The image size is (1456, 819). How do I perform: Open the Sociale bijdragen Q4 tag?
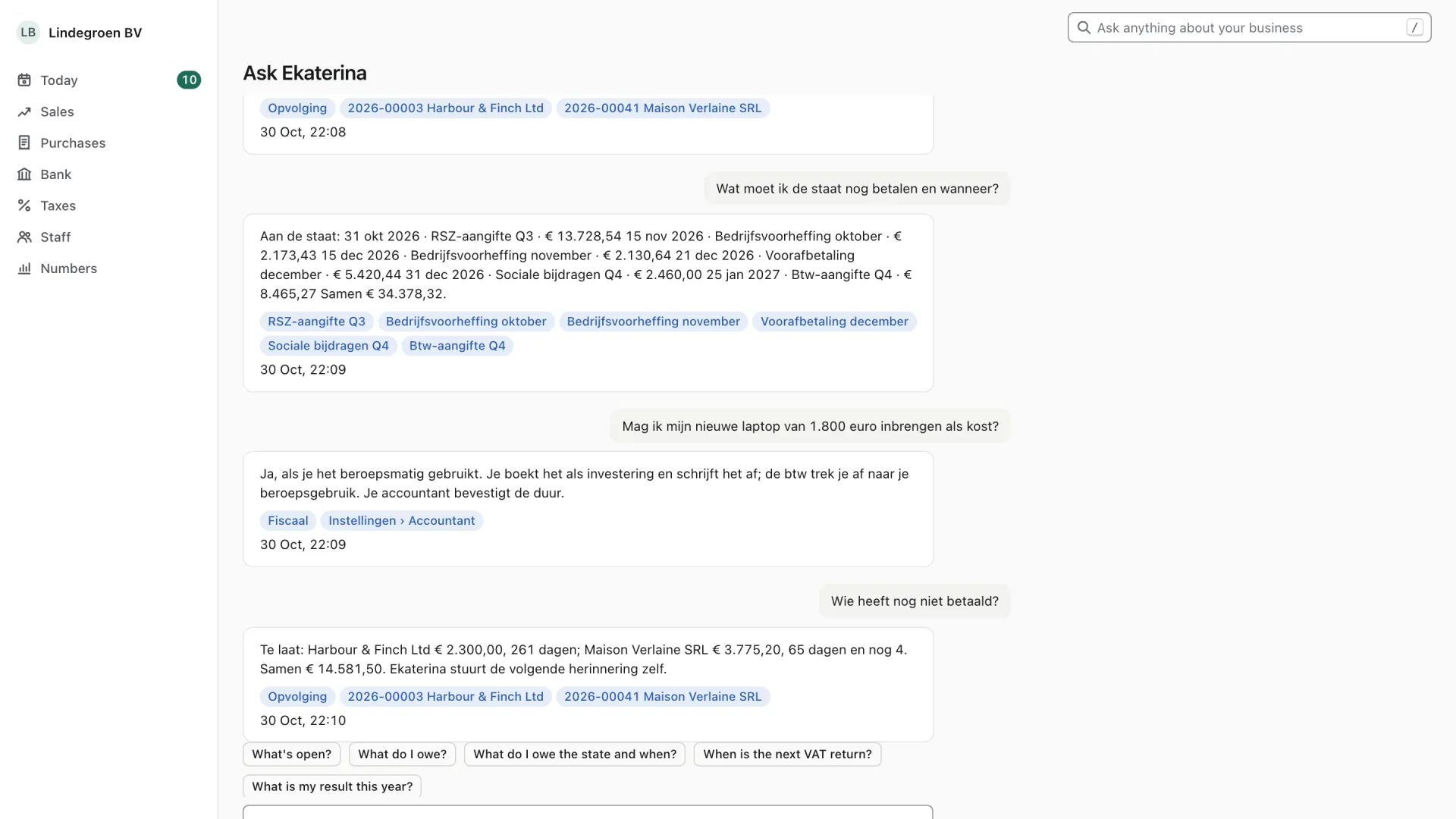coord(328,346)
